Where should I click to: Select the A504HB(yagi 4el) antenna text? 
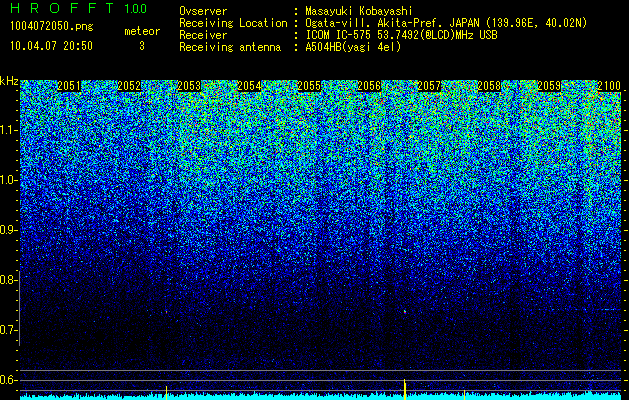pos(353,47)
